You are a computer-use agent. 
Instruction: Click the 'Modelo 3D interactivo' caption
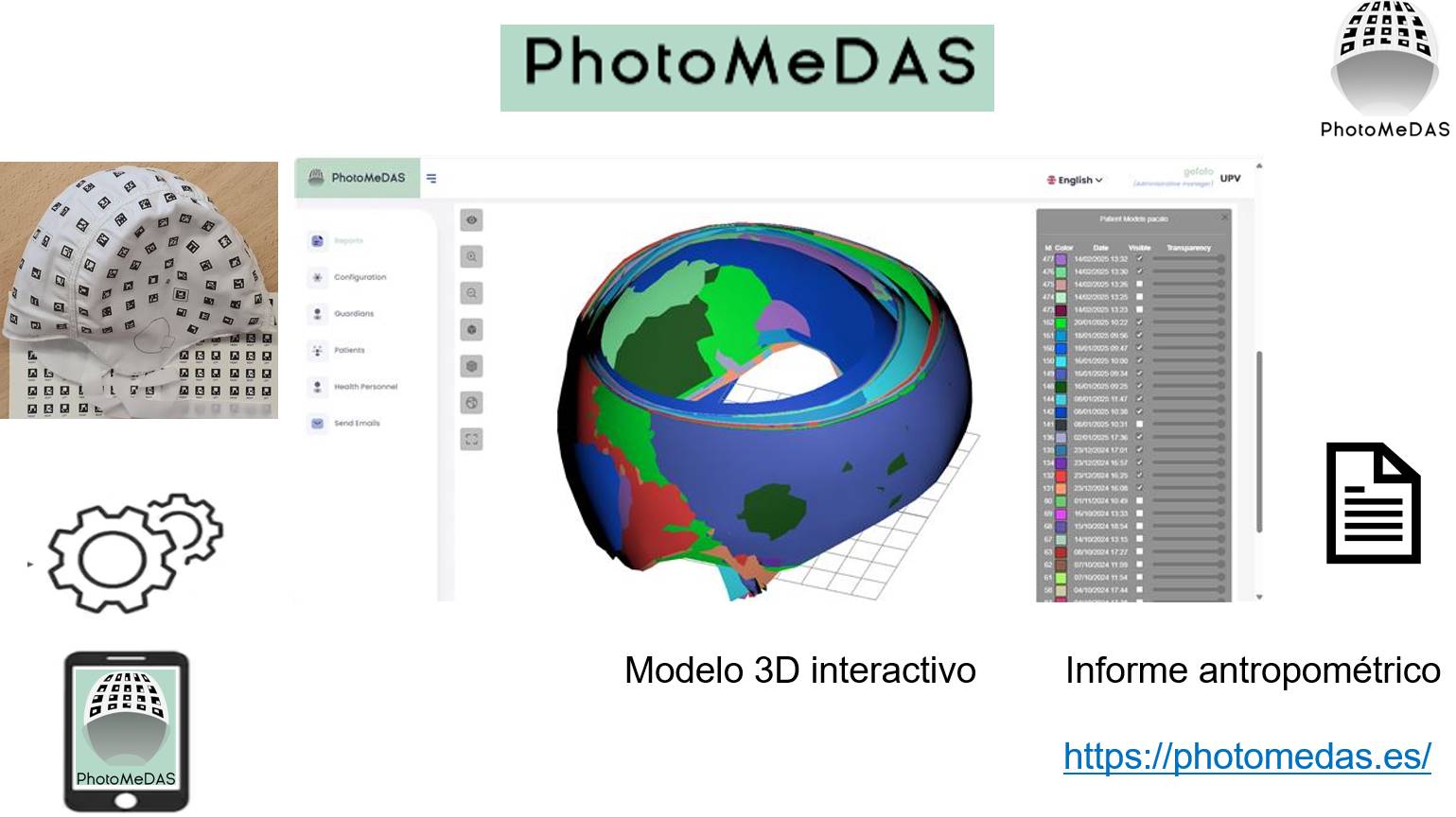pos(800,670)
